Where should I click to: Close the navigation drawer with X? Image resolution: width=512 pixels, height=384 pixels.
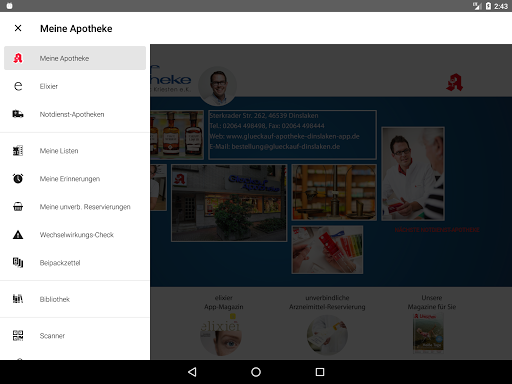(18, 28)
